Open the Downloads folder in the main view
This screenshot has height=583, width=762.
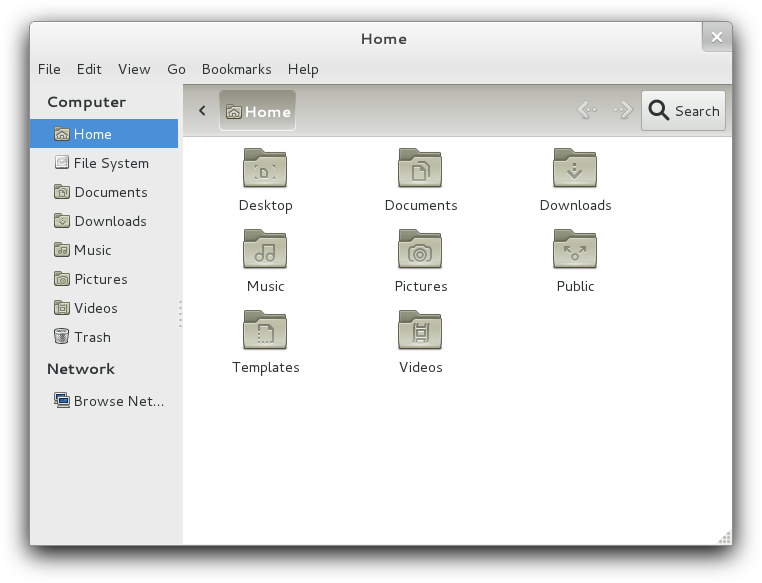coord(575,168)
